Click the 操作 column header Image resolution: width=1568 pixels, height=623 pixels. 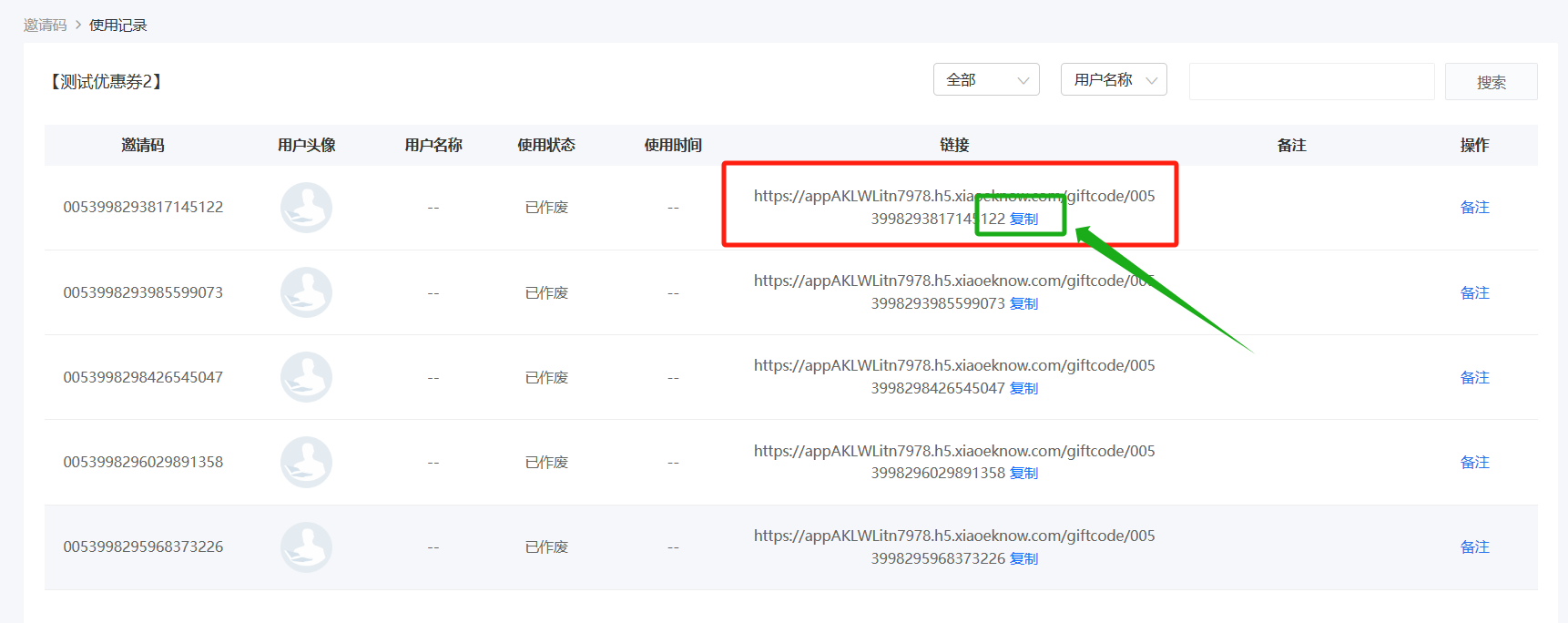click(x=1474, y=145)
